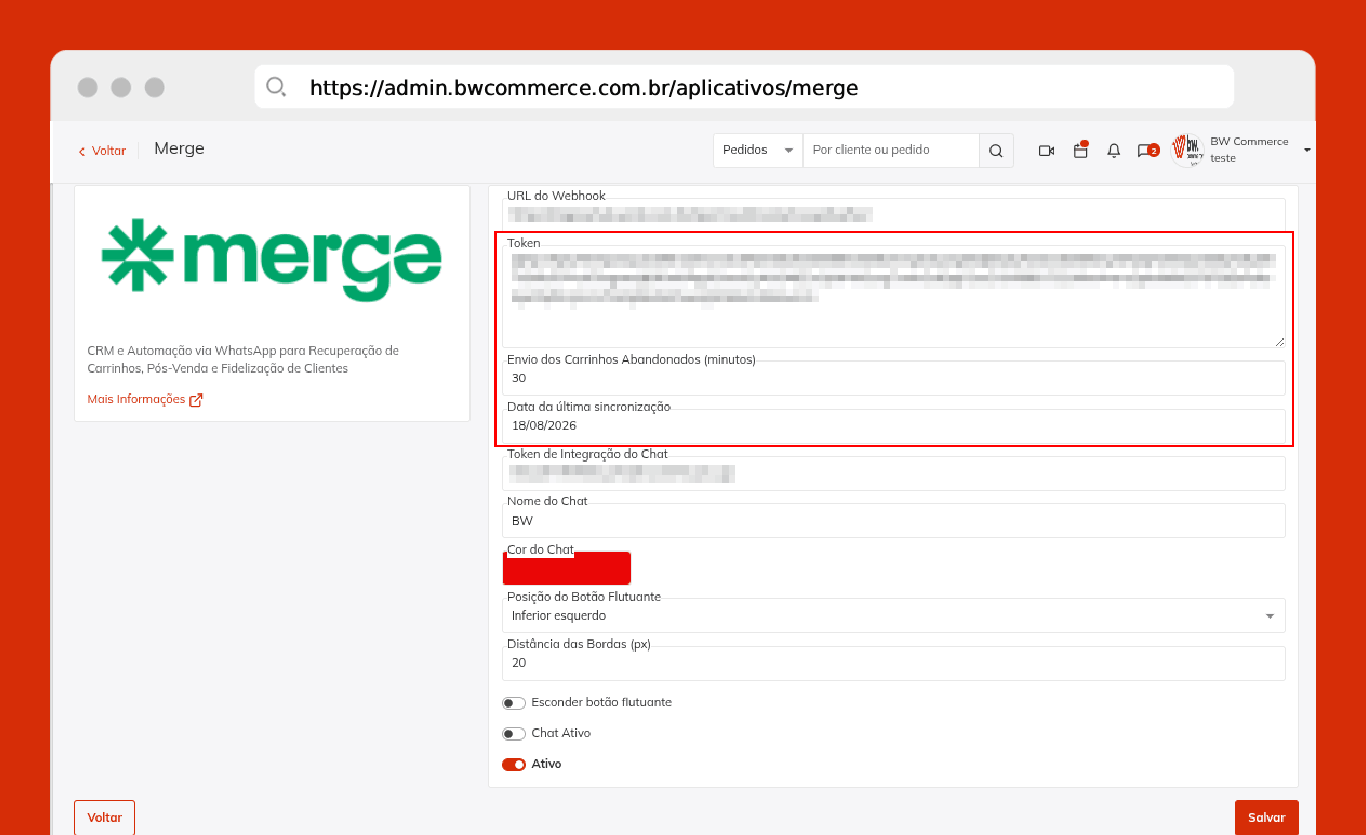This screenshot has width=1366, height=835.
Task: Open the Pedidos search type dropdown
Action: click(x=758, y=150)
